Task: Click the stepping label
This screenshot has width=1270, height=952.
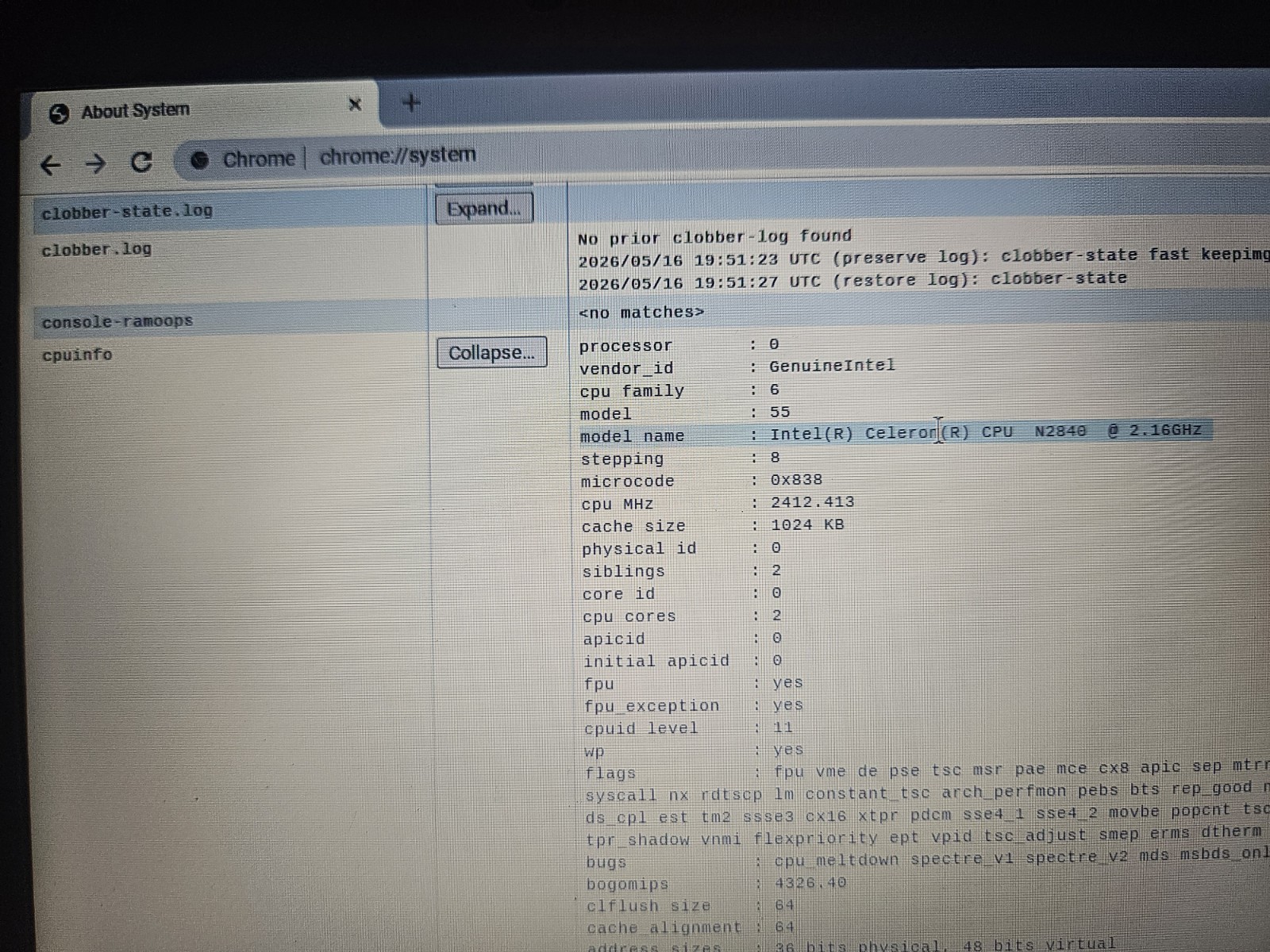Action: [x=622, y=459]
